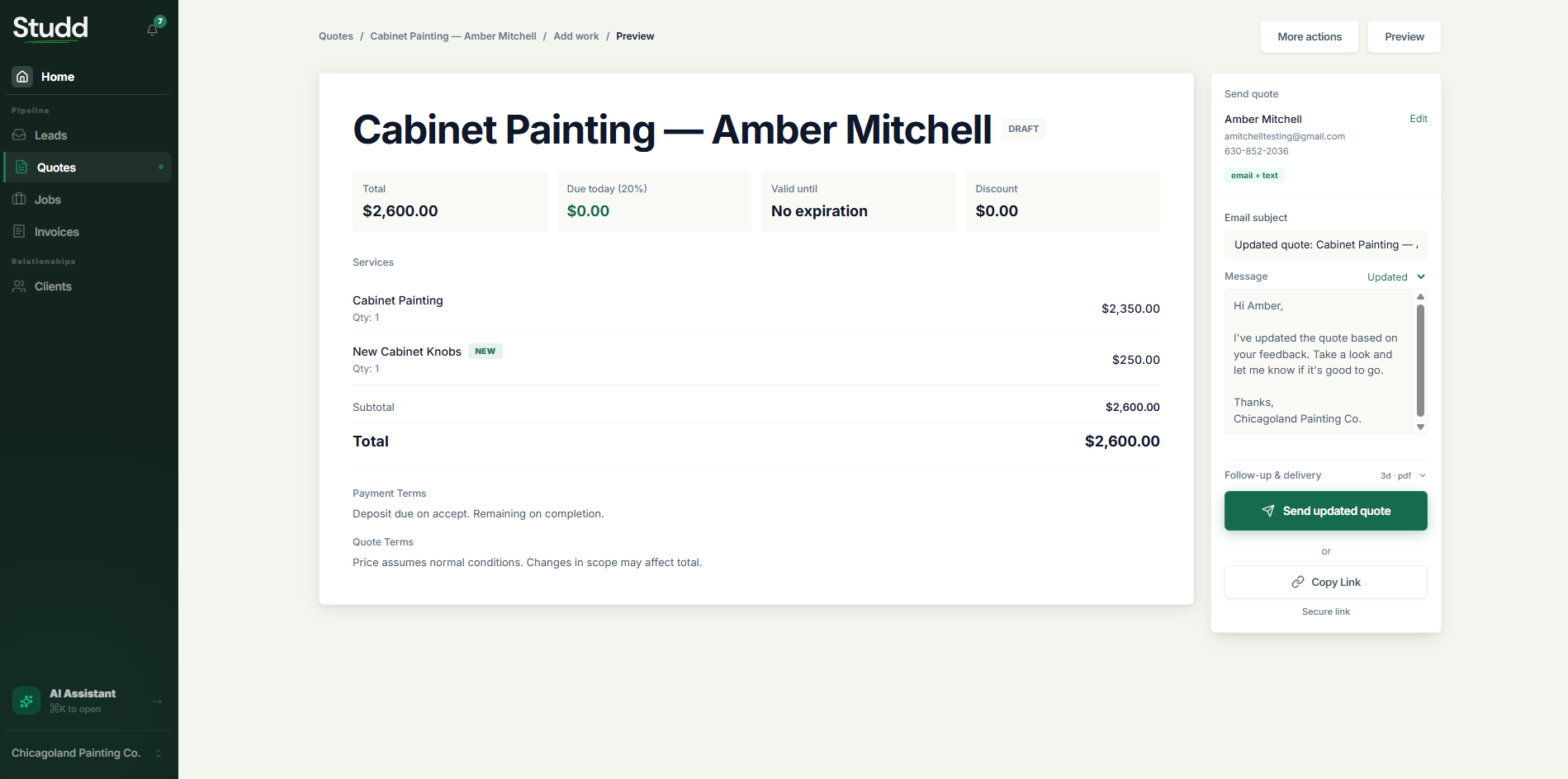Click the Home icon in sidebar
Image resolution: width=1568 pixels, height=779 pixels.
pos(23,77)
